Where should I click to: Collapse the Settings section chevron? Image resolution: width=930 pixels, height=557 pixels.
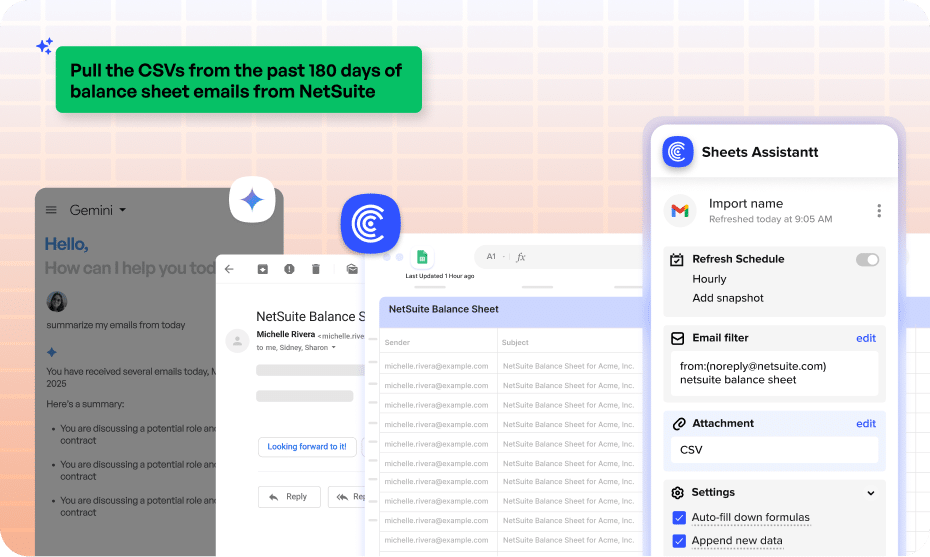pyautogui.click(x=870, y=493)
